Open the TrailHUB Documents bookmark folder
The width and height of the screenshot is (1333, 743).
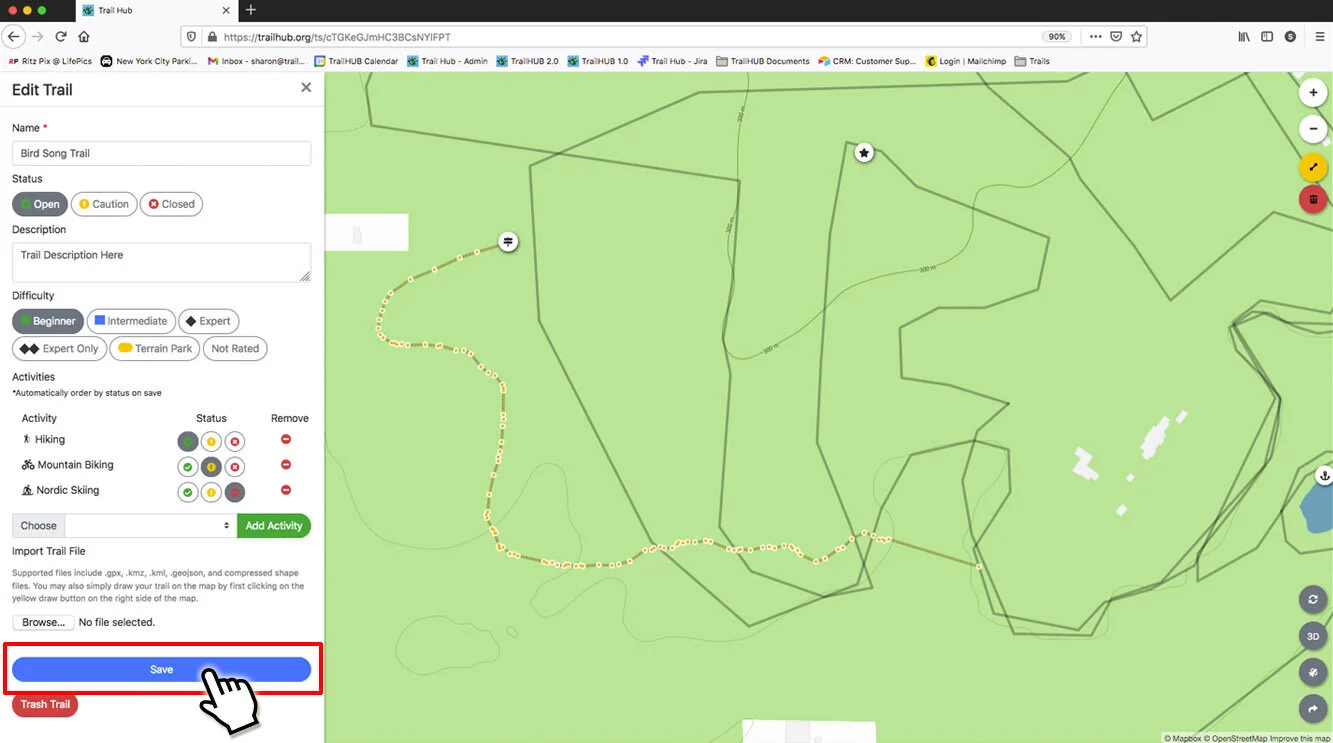pyautogui.click(x=763, y=61)
